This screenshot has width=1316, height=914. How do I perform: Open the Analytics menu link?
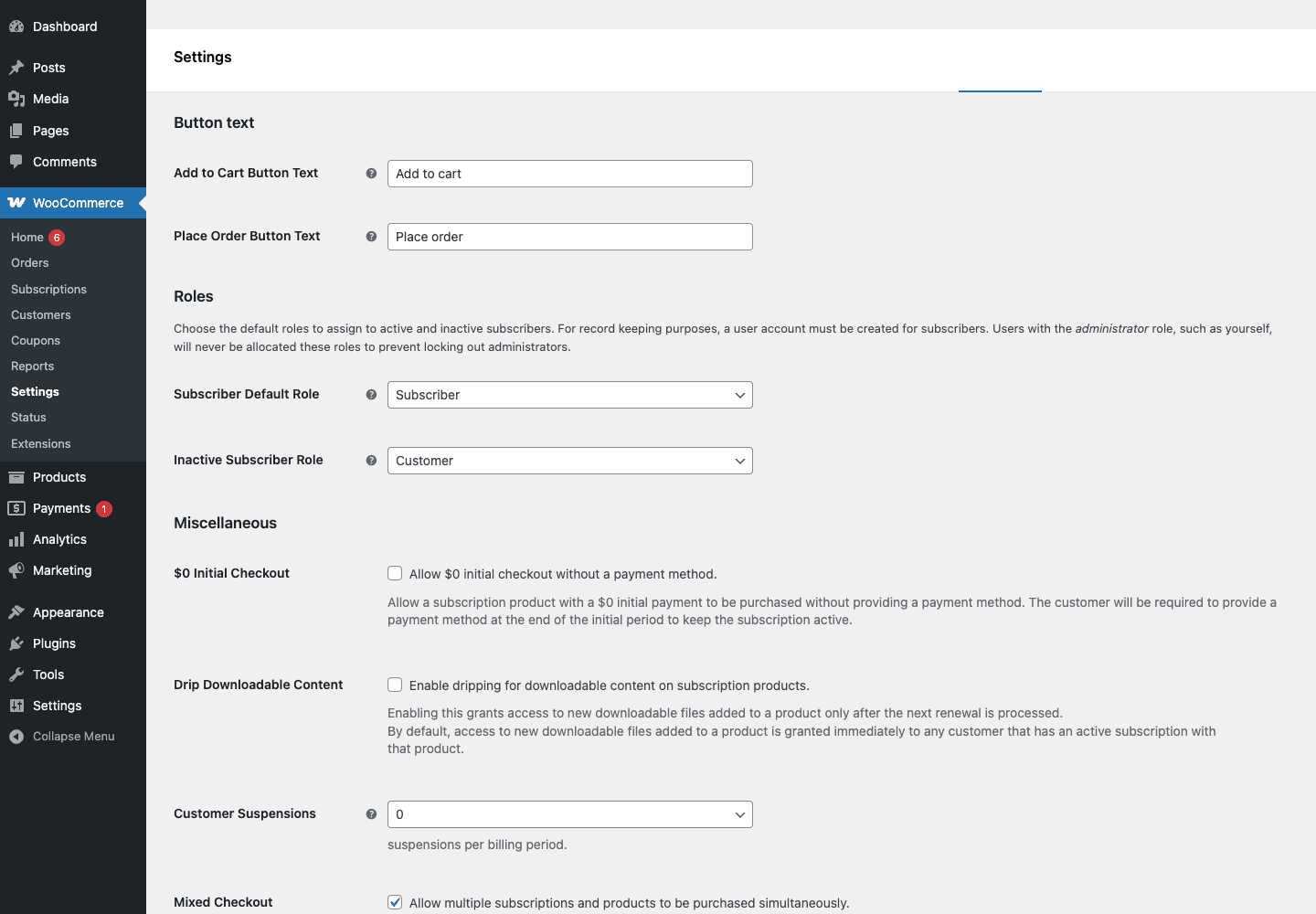60,539
